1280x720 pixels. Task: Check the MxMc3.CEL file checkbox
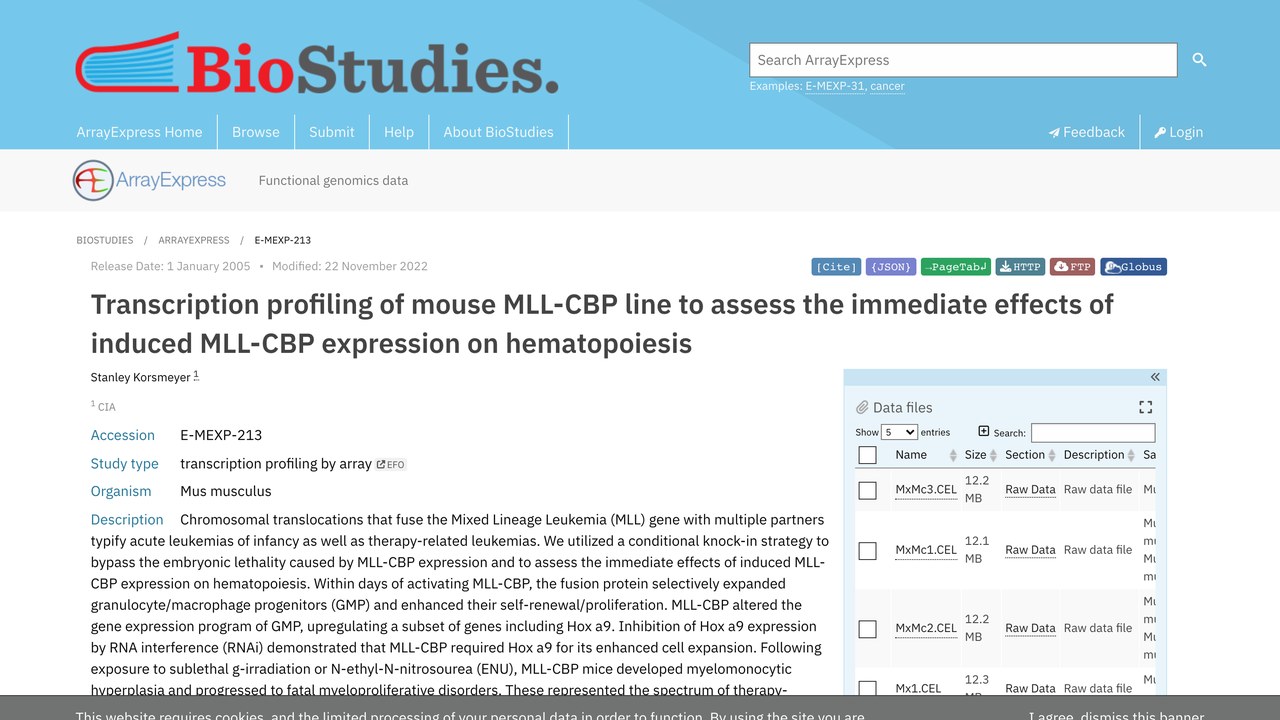tap(867, 490)
